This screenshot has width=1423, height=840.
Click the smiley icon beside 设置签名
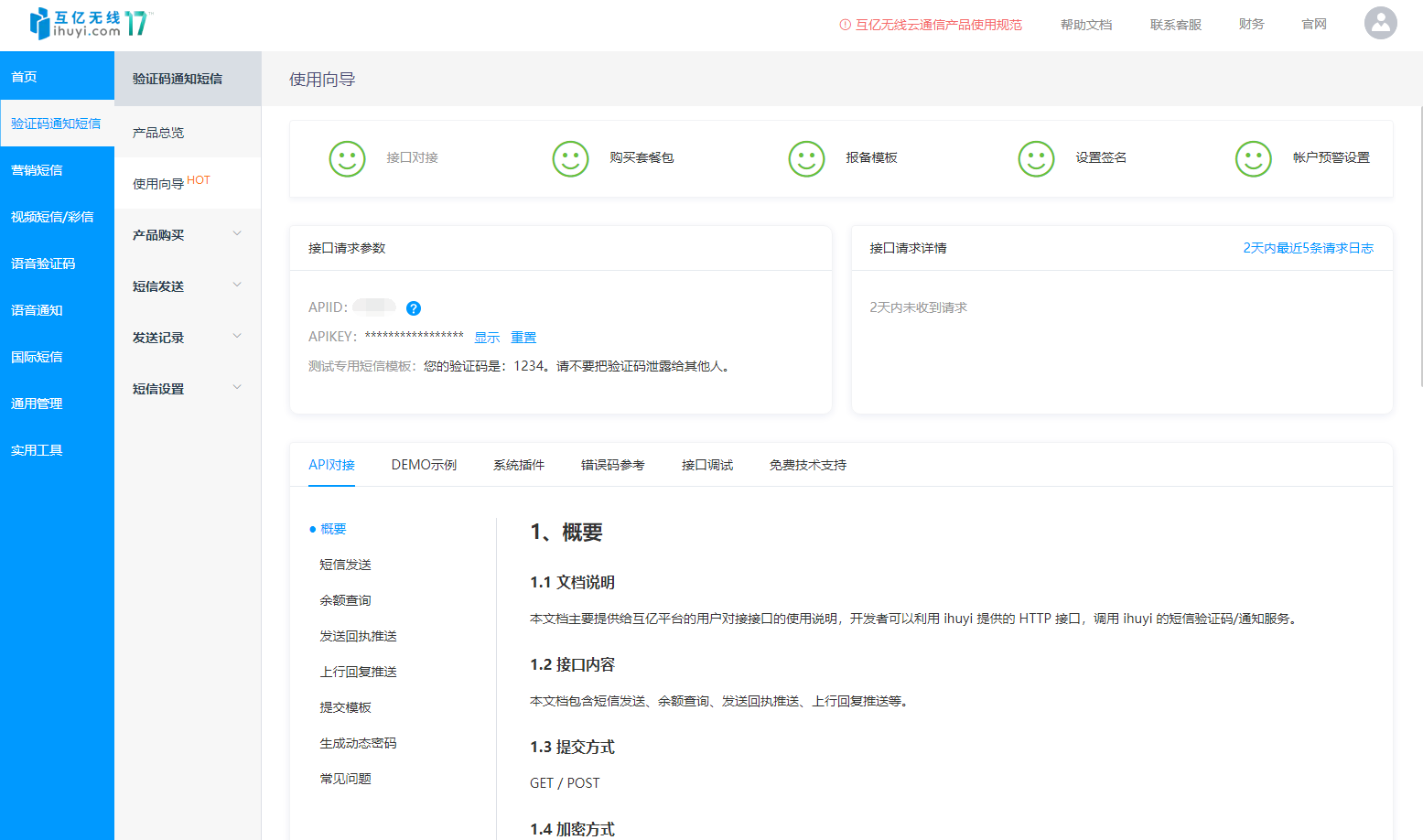pyautogui.click(x=1036, y=158)
